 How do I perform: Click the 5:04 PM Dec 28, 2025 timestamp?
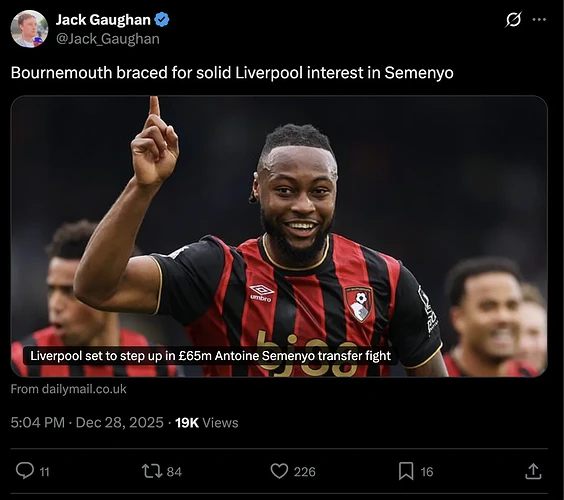pos(87,422)
